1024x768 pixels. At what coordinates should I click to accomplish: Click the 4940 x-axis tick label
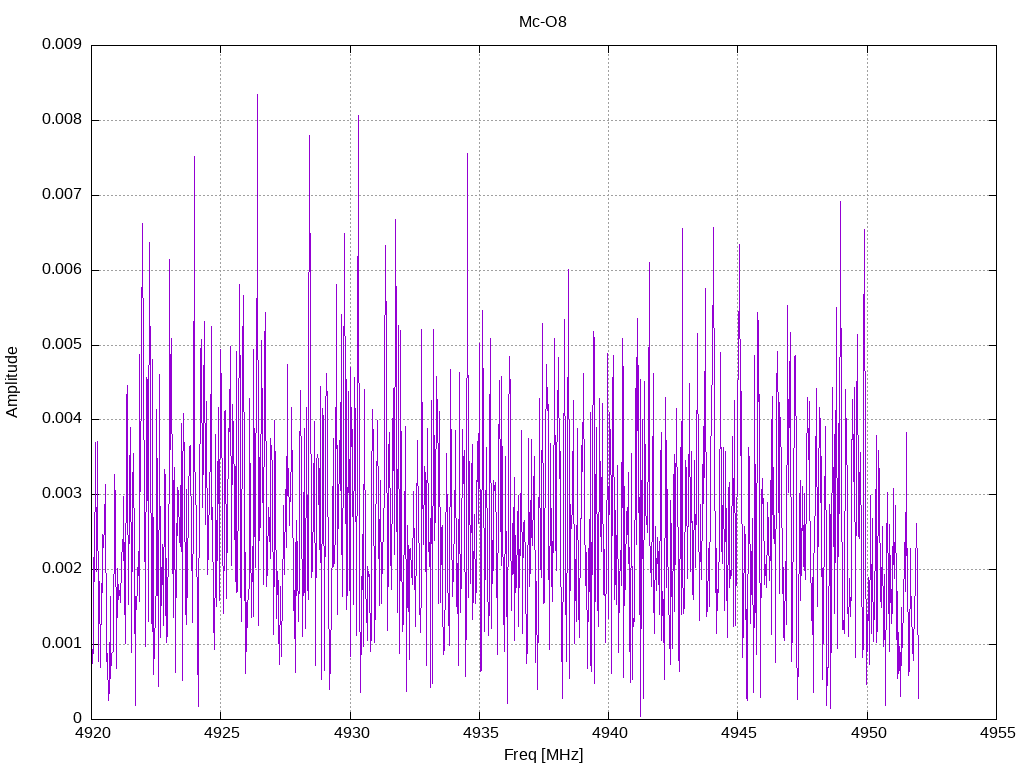click(x=609, y=733)
